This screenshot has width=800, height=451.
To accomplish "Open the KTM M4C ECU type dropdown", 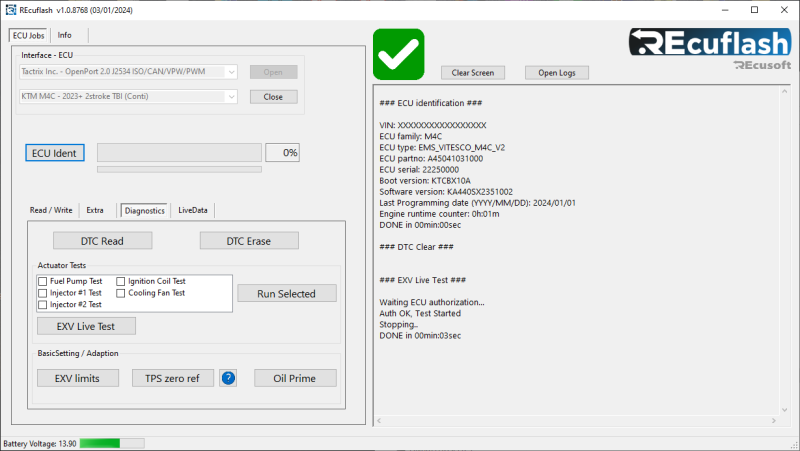I will (x=128, y=96).
